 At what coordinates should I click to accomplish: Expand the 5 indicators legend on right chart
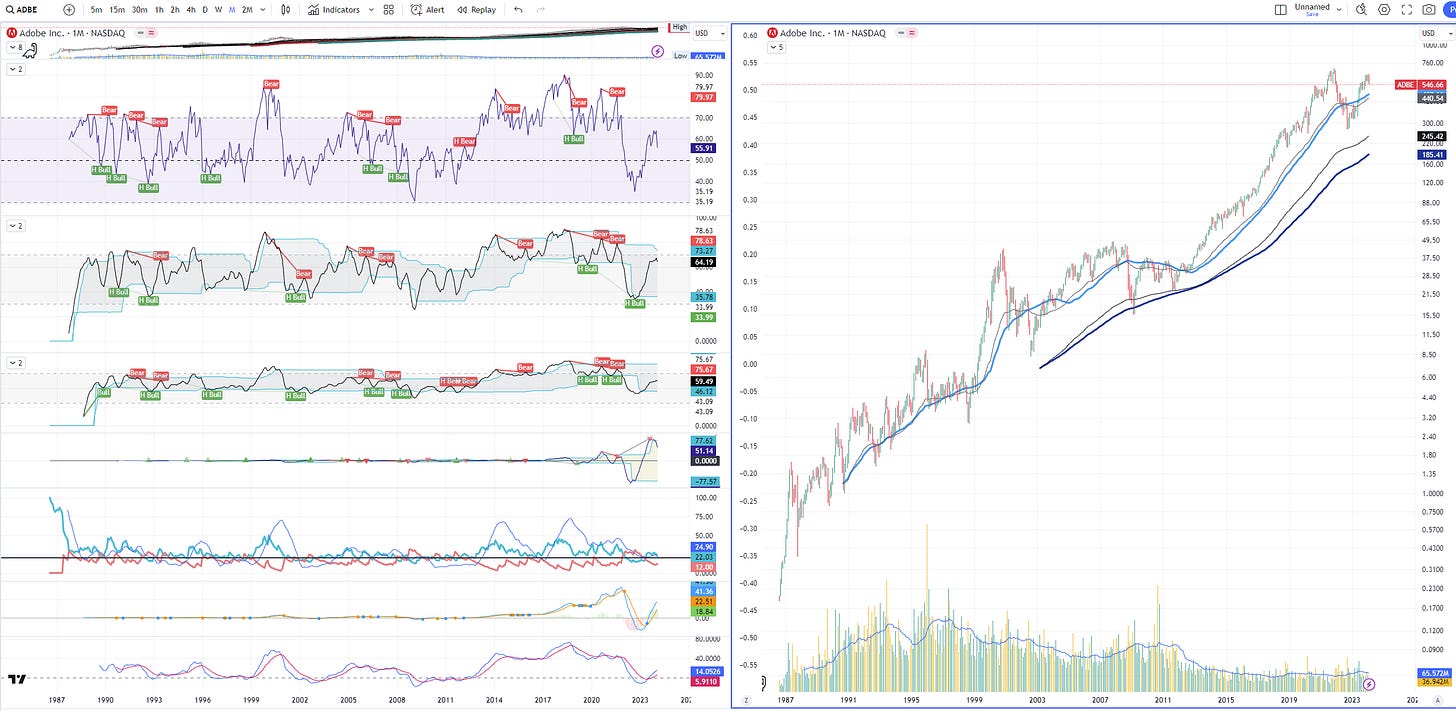coord(776,47)
